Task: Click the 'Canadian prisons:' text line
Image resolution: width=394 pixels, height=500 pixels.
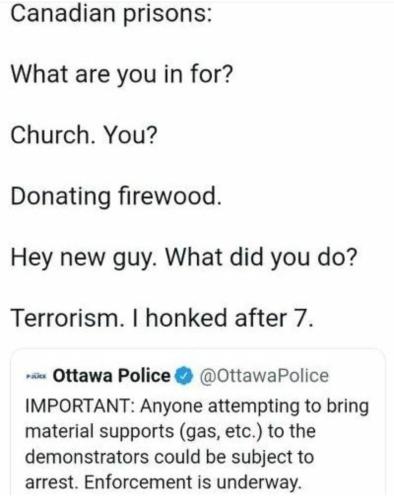Action: (111, 15)
